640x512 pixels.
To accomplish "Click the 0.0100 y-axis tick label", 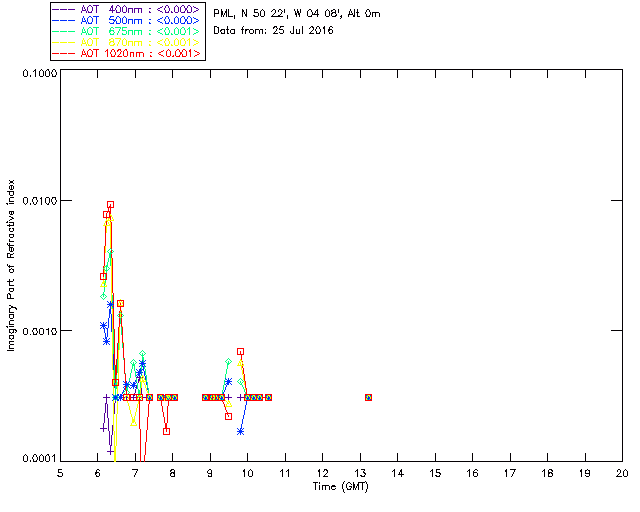I will click(40, 201).
